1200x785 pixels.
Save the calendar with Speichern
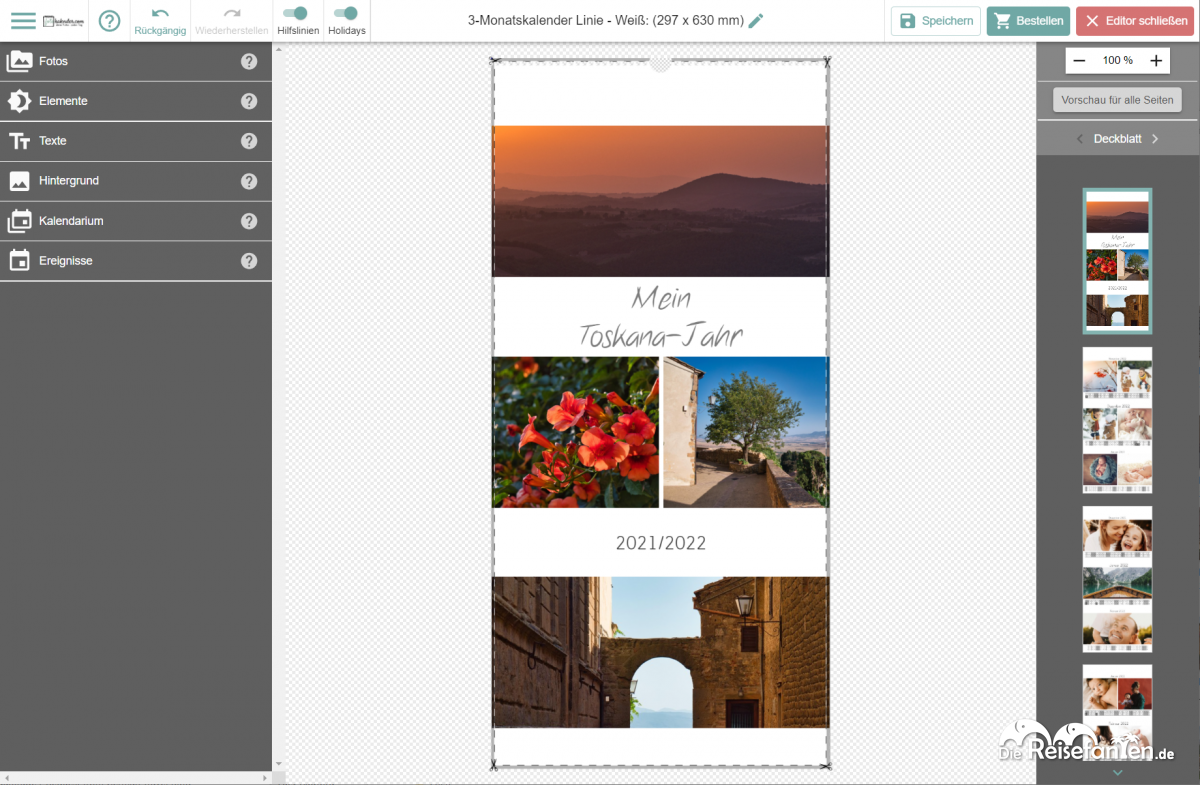(x=935, y=21)
